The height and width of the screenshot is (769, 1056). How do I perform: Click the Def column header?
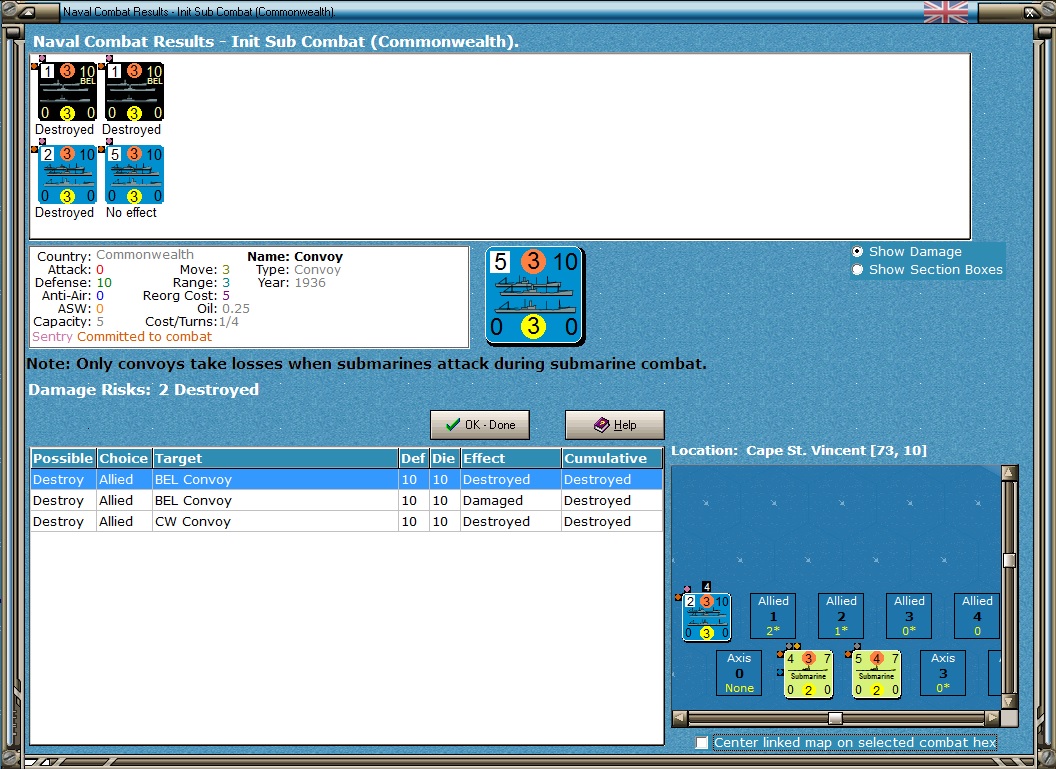414,459
